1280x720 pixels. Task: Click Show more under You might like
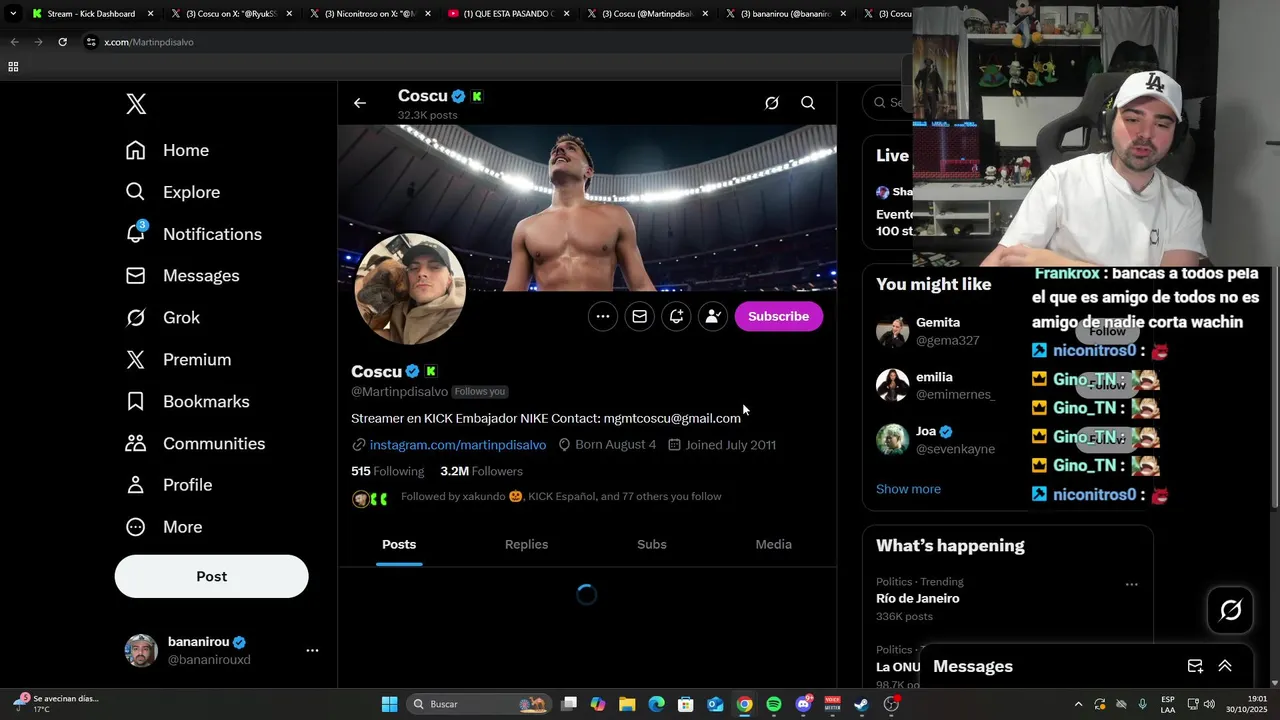(908, 489)
